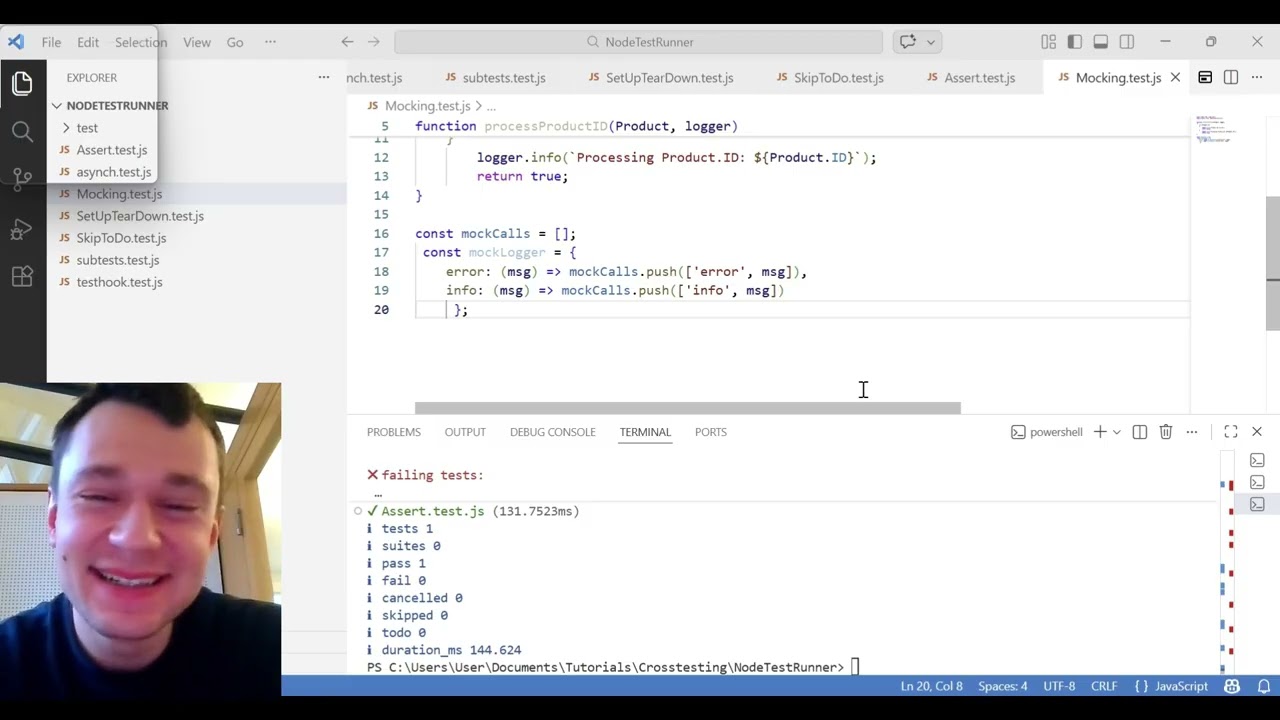Toggle the secondary side bar
This screenshot has width=1280, height=720.
(x=1127, y=42)
